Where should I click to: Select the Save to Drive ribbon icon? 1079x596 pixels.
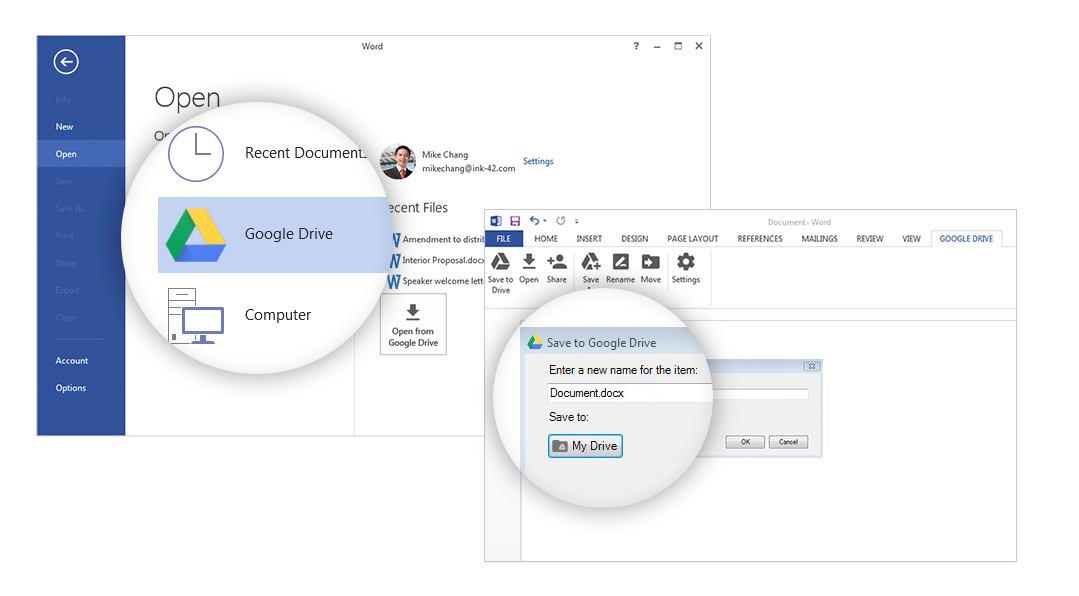pos(500,268)
